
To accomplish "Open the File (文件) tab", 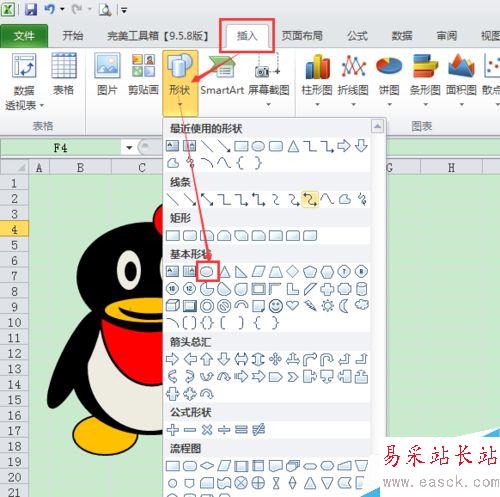I will click(24, 36).
